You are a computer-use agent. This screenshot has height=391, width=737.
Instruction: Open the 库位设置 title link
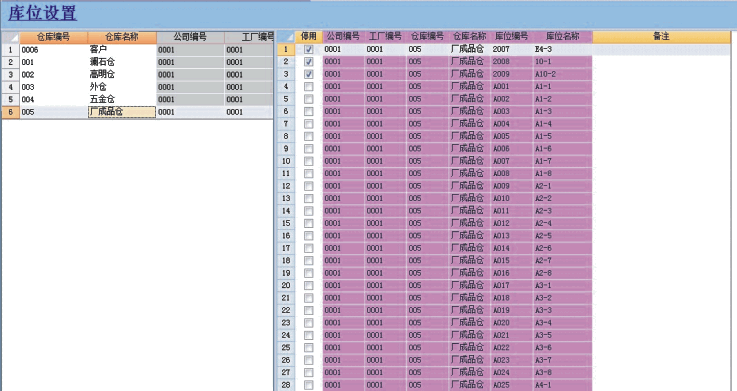click(x=42, y=13)
